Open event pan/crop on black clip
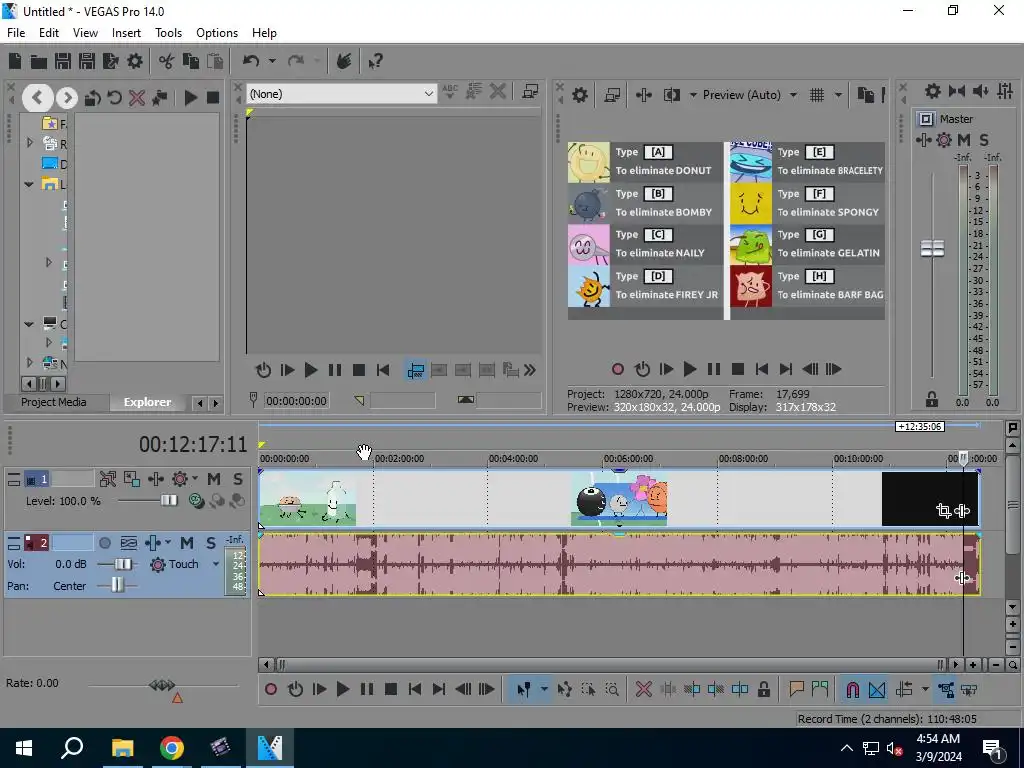Viewport: 1024px width, 768px height. pos(943,511)
